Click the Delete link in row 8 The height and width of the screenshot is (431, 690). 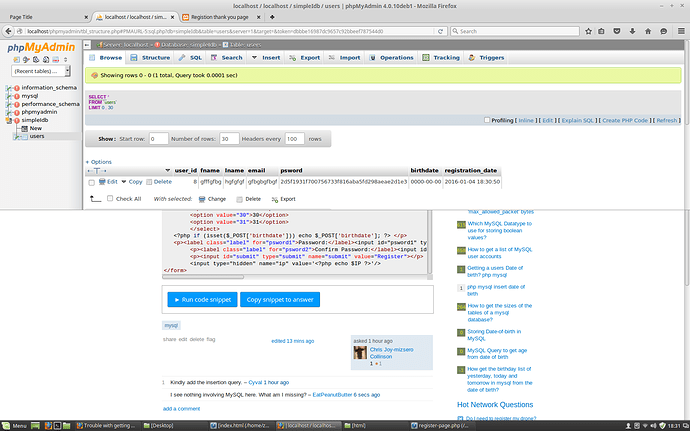coord(162,182)
